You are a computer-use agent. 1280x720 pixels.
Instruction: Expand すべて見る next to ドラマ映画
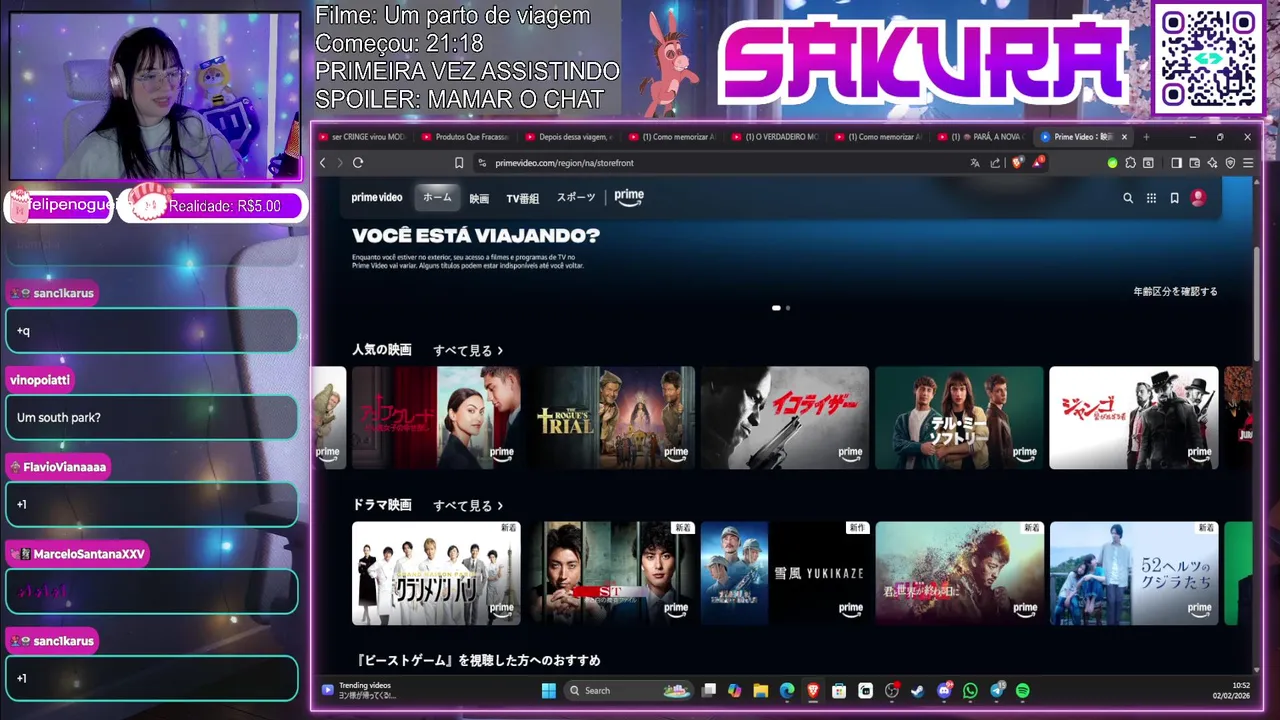coord(468,506)
